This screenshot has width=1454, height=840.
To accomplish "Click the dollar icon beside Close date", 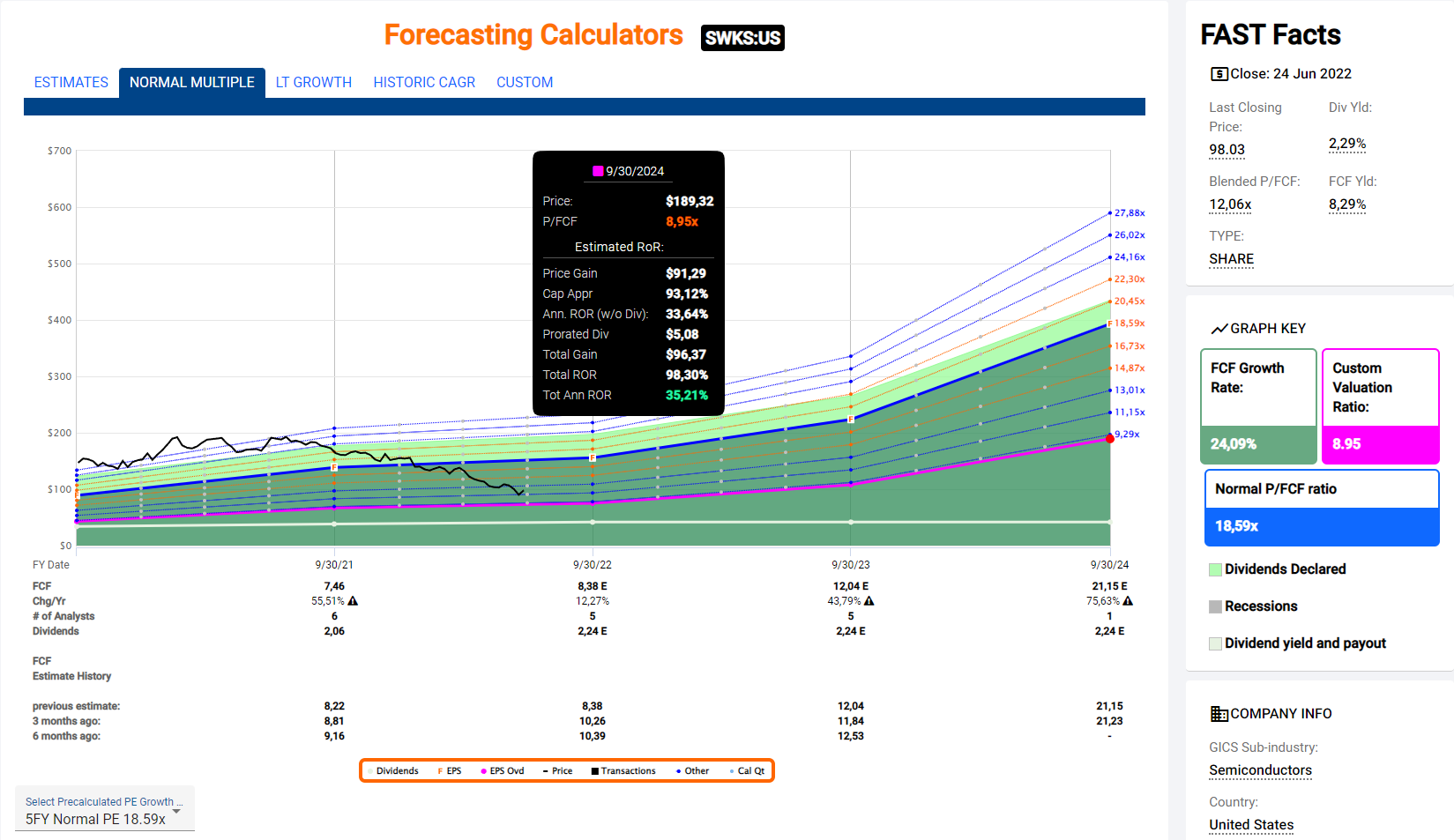I will point(1219,74).
